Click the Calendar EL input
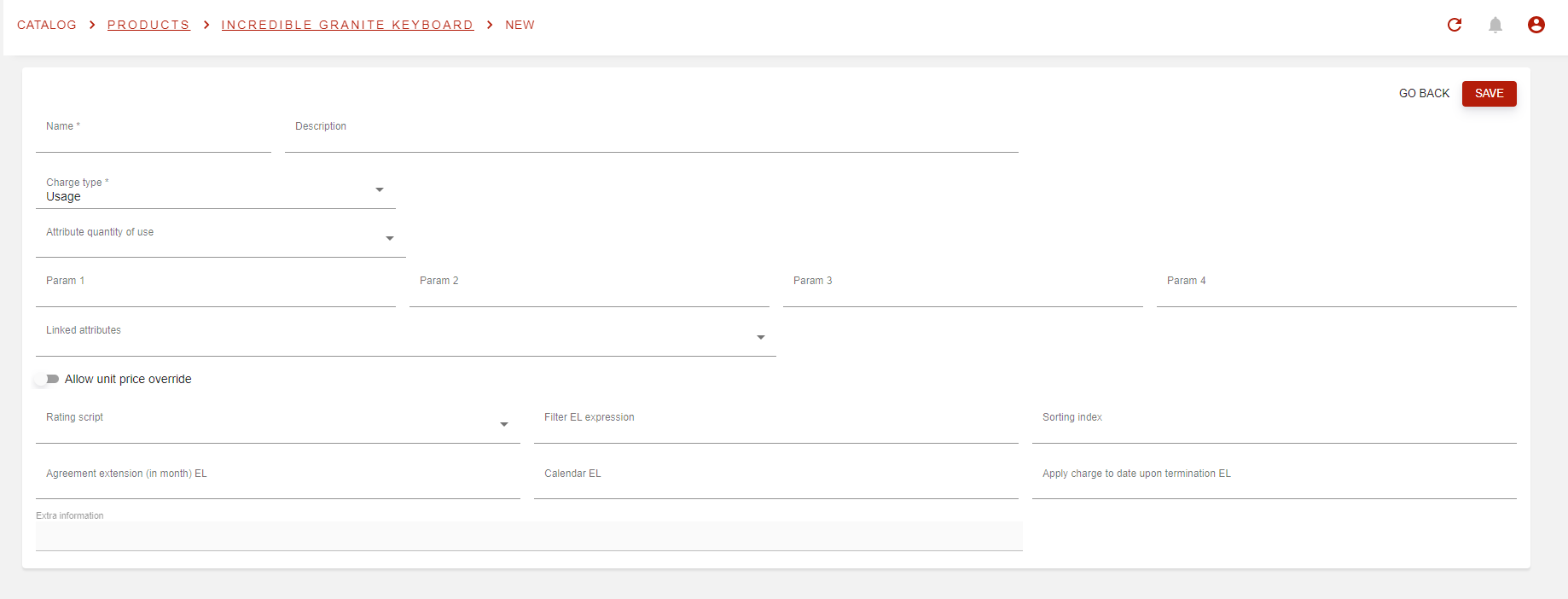 pos(775,486)
